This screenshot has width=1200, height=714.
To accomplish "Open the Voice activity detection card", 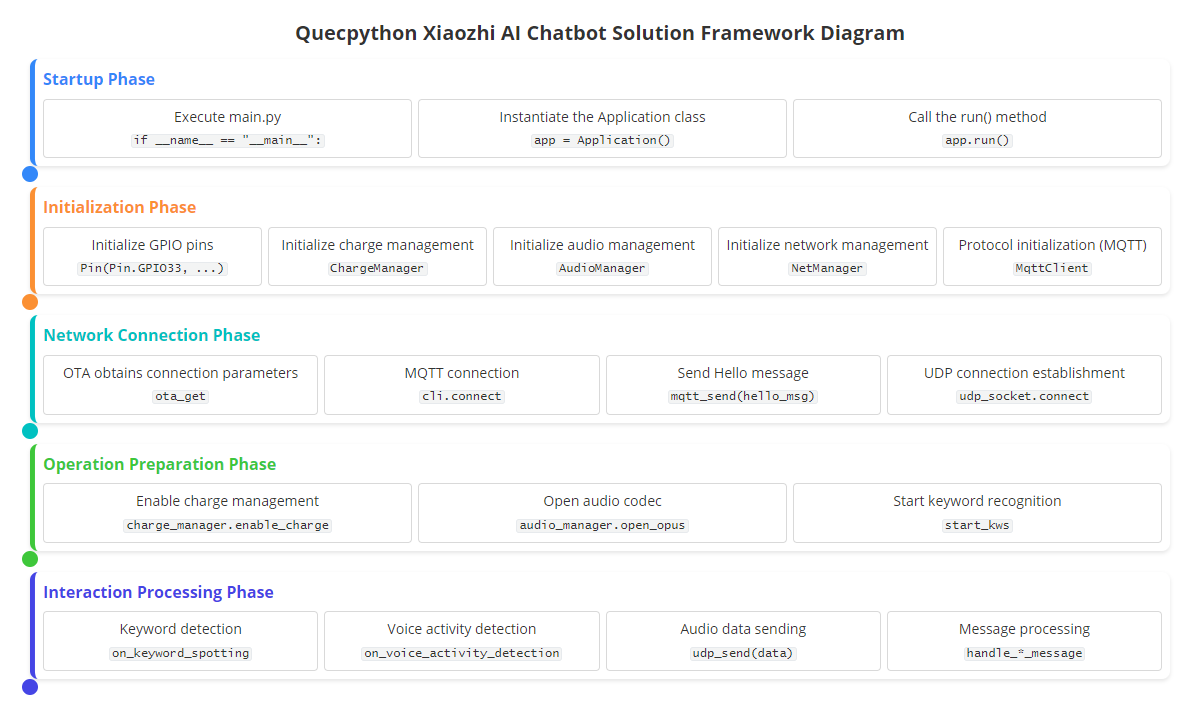I will (462, 641).
